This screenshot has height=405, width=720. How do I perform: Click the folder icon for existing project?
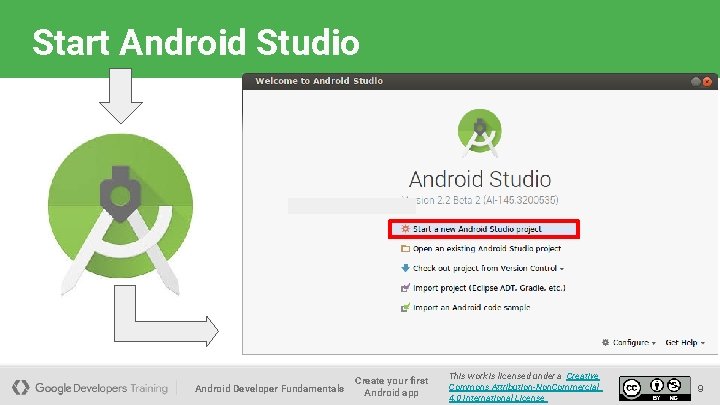405,248
